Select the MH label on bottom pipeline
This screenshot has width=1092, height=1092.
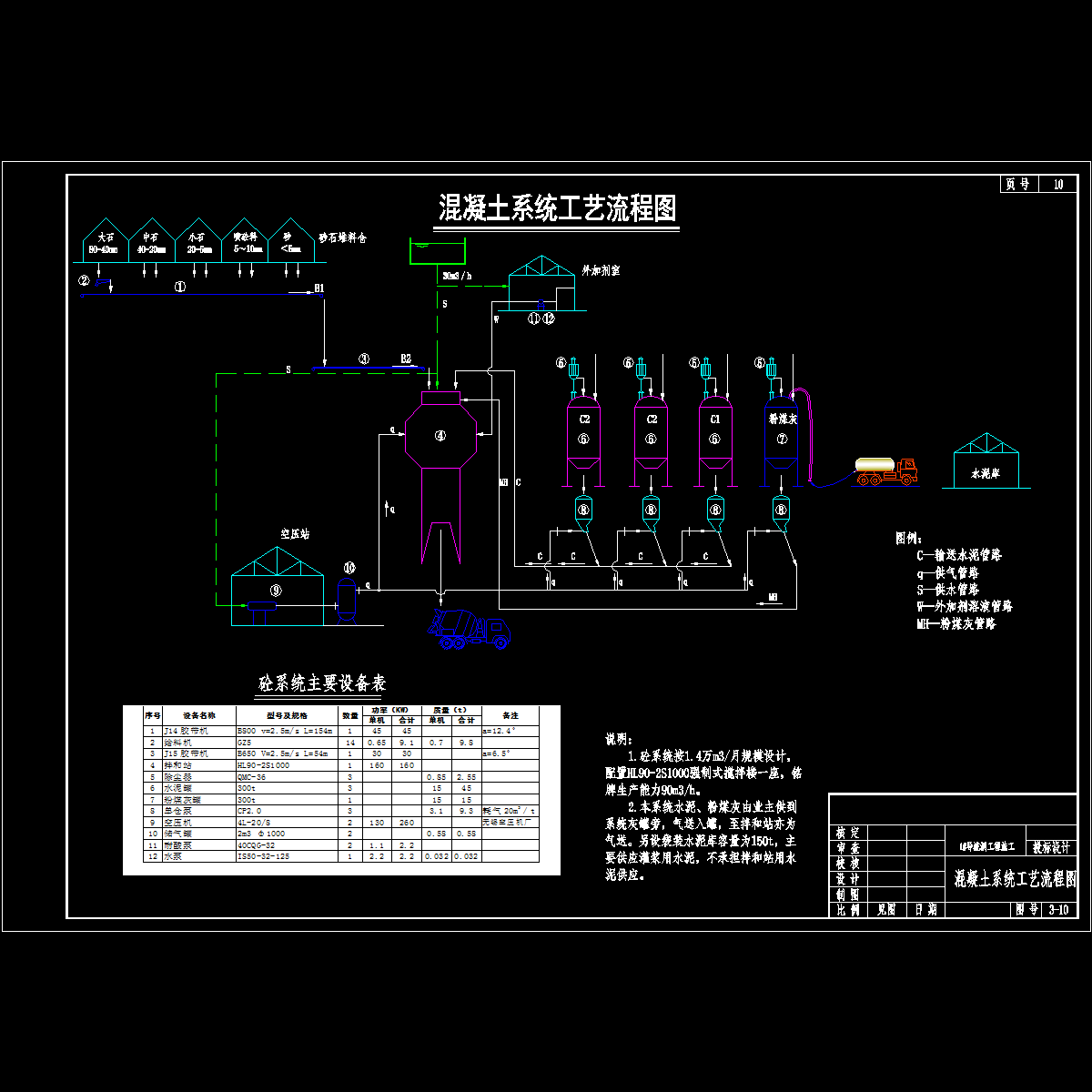773,597
